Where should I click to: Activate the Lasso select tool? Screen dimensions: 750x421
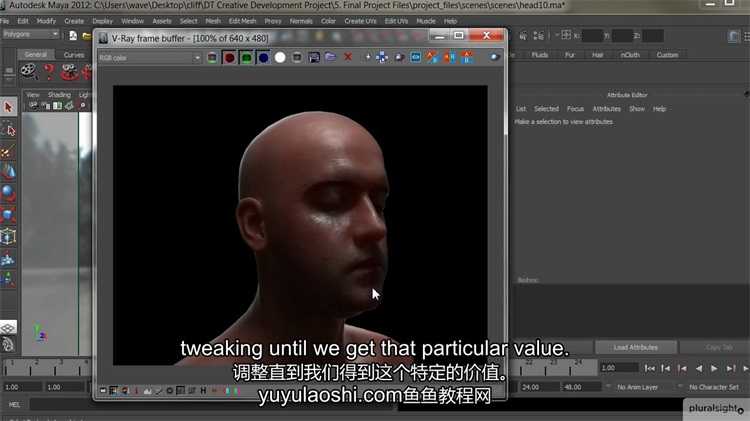click(x=8, y=130)
